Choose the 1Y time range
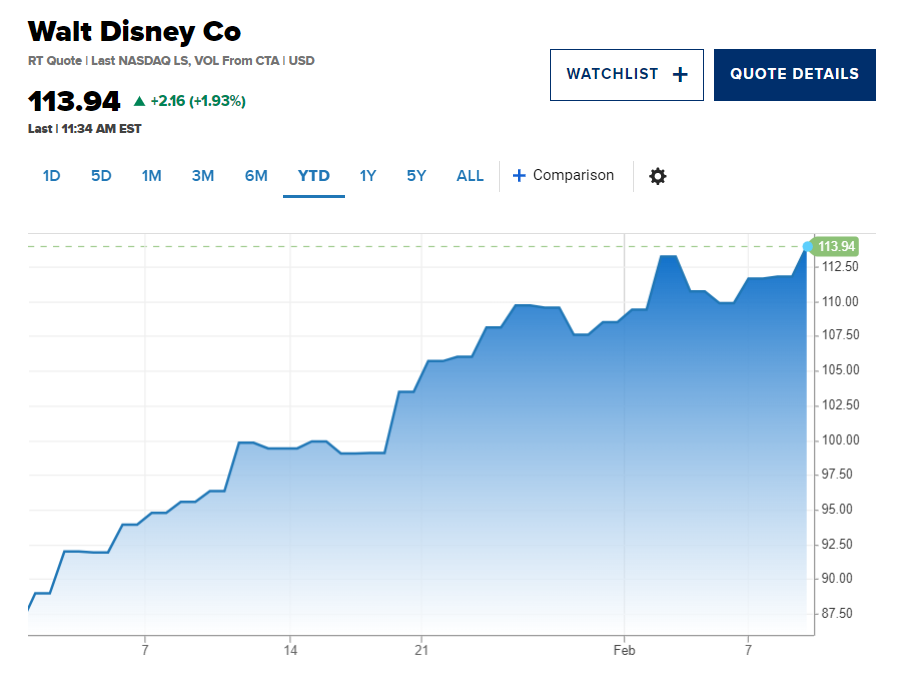The height and width of the screenshot is (681, 904). click(368, 176)
